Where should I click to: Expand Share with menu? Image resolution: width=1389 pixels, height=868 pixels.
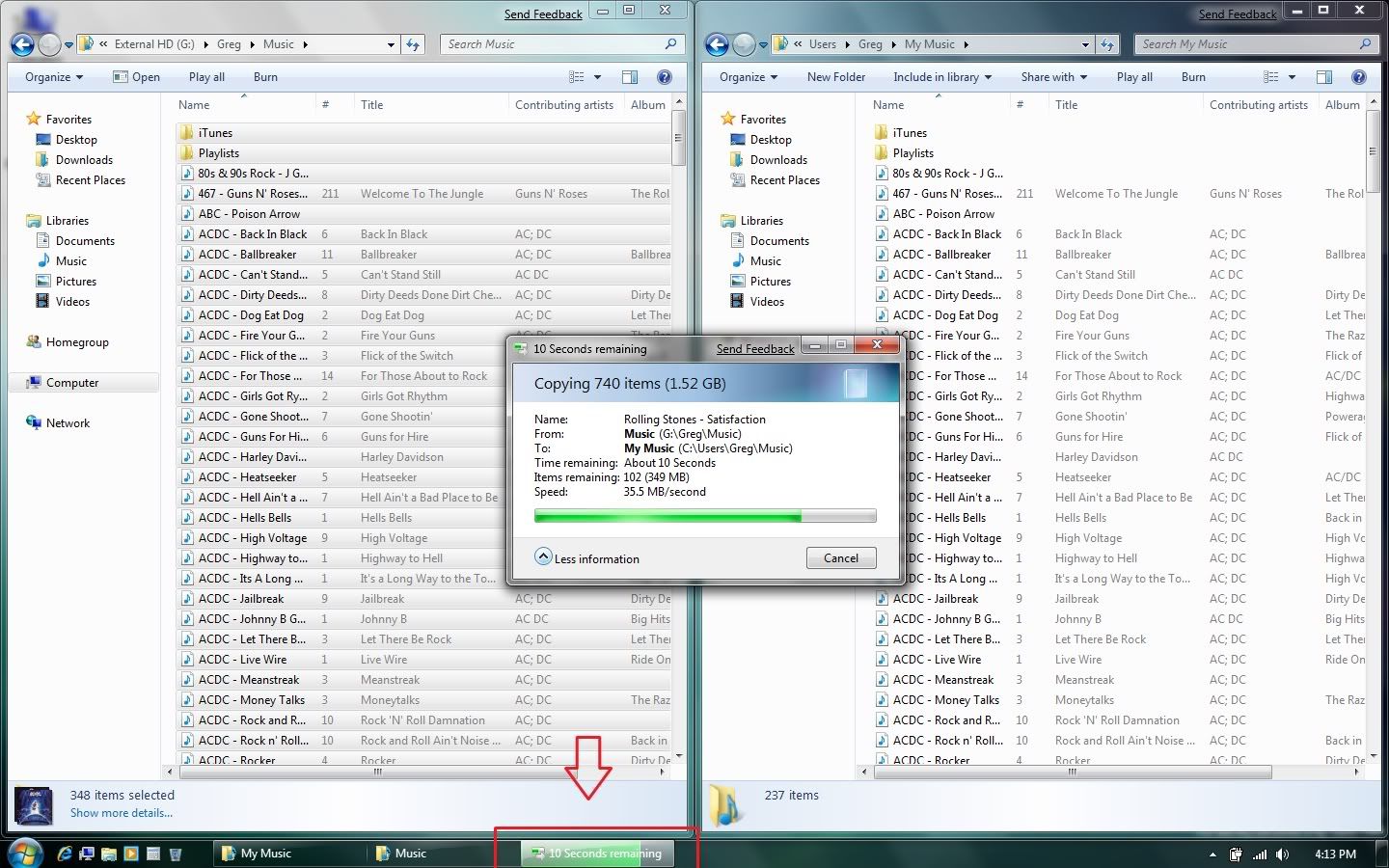1054,77
